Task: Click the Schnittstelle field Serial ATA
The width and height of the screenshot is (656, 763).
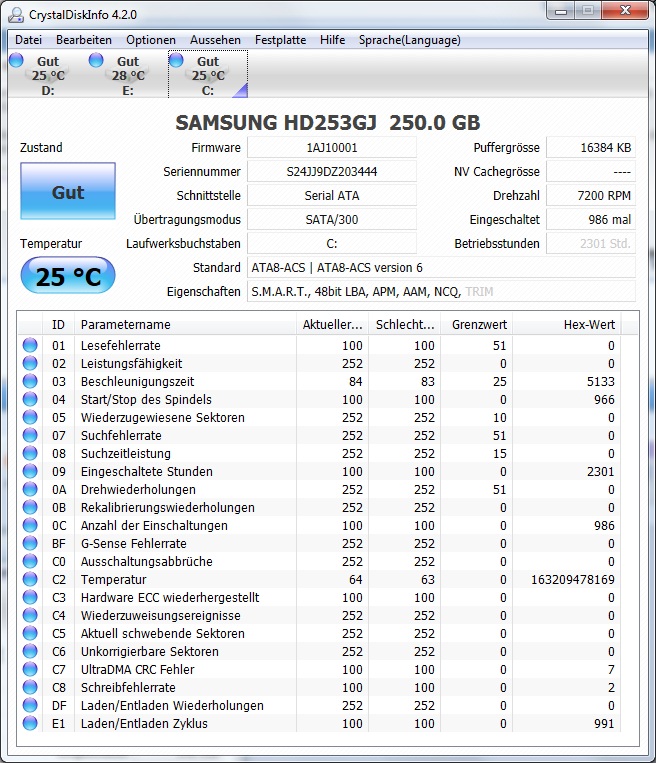Action: click(x=332, y=195)
